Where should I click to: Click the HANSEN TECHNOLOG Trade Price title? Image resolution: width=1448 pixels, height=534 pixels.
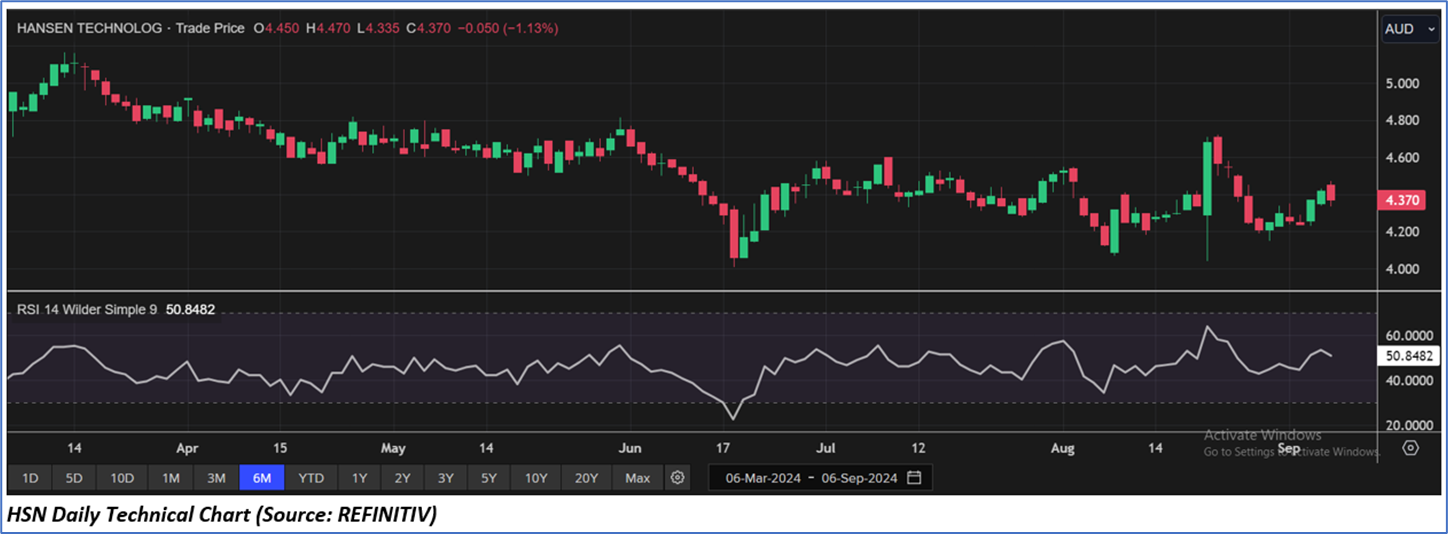tap(130, 29)
